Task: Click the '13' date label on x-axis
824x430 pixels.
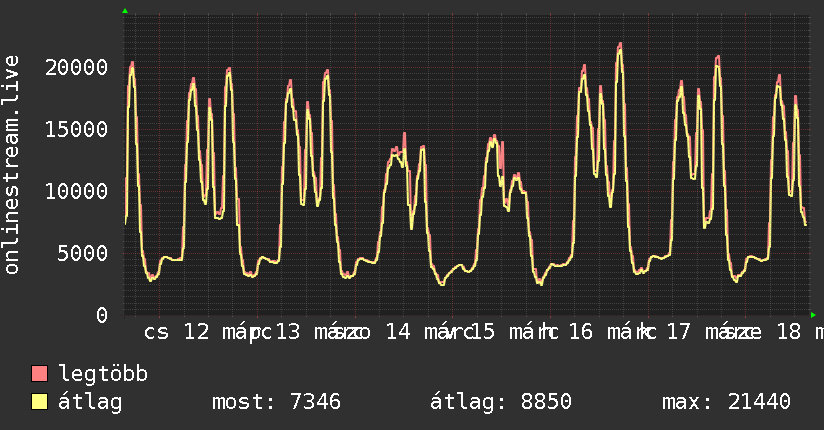Action: [x=287, y=332]
